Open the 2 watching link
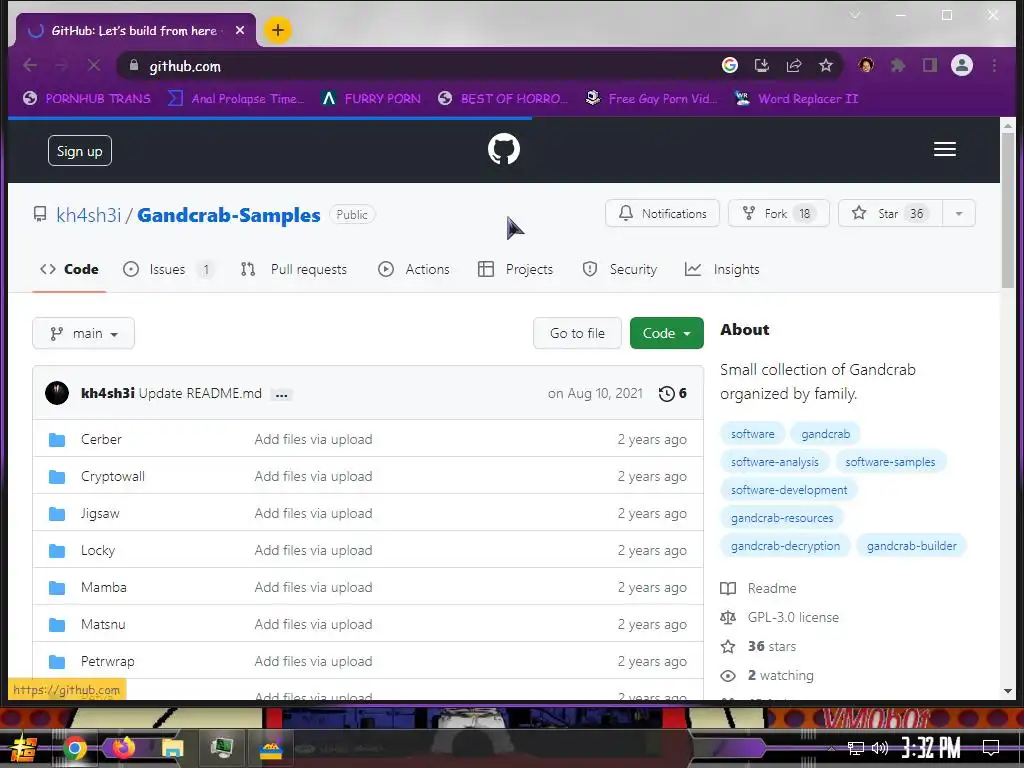Screen dimensions: 1024x768 pyautogui.click(x=767, y=675)
